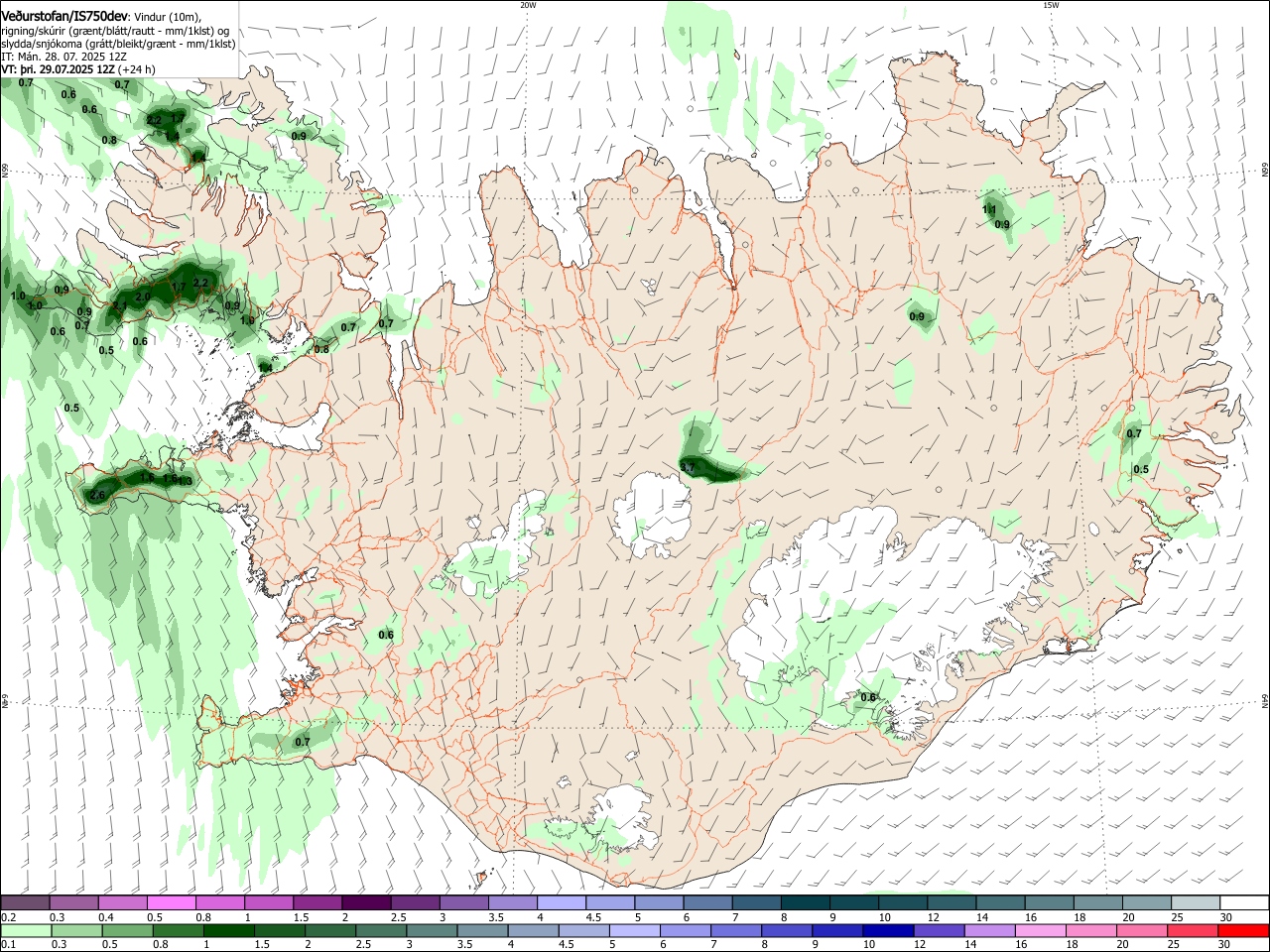Click the 'VT: þri. 29.07.2025 12Z' valid time
1270x952 pixels.
(58, 69)
